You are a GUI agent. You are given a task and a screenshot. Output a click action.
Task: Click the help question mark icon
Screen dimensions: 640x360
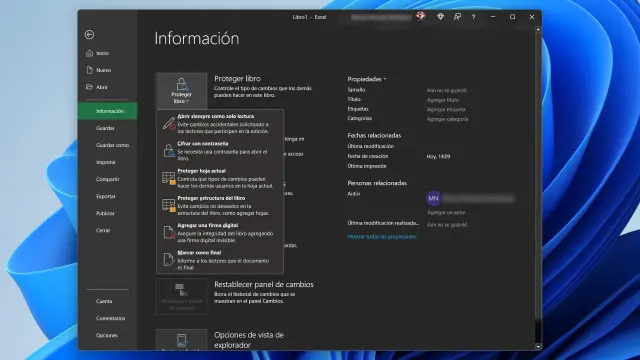[473, 17]
